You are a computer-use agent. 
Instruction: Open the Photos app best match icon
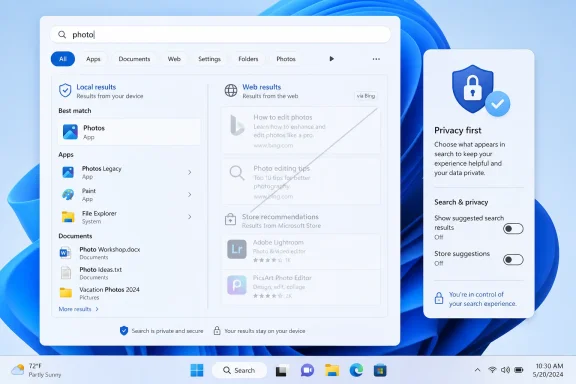point(70,132)
